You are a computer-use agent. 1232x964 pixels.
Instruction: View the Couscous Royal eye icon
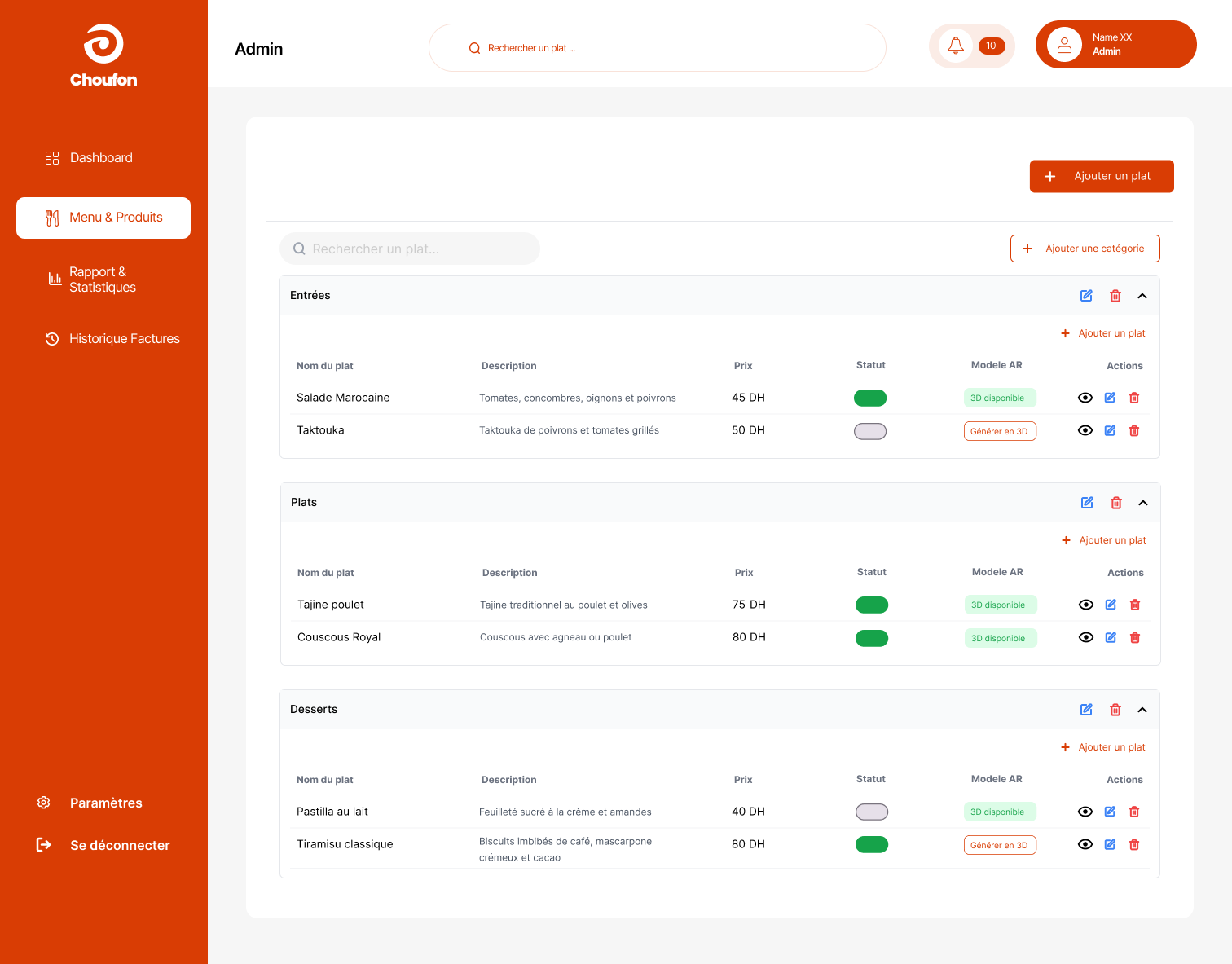(1086, 637)
